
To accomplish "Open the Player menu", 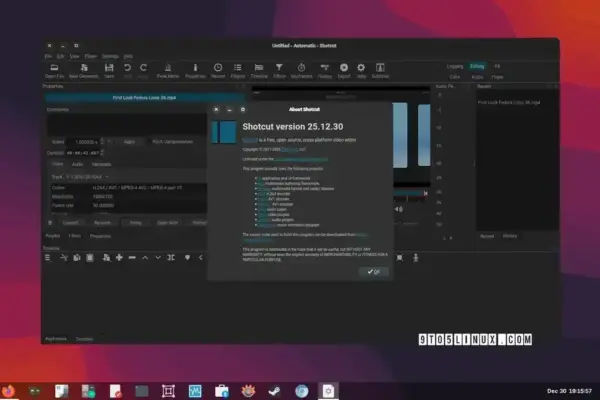I will pyautogui.click(x=91, y=56).
